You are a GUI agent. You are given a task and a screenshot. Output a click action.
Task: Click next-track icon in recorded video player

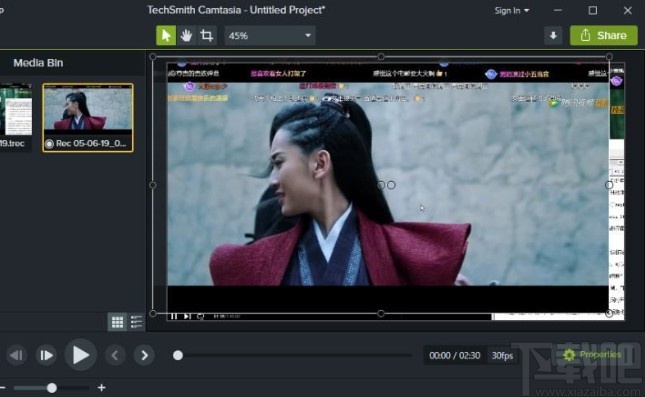point(187,316)
